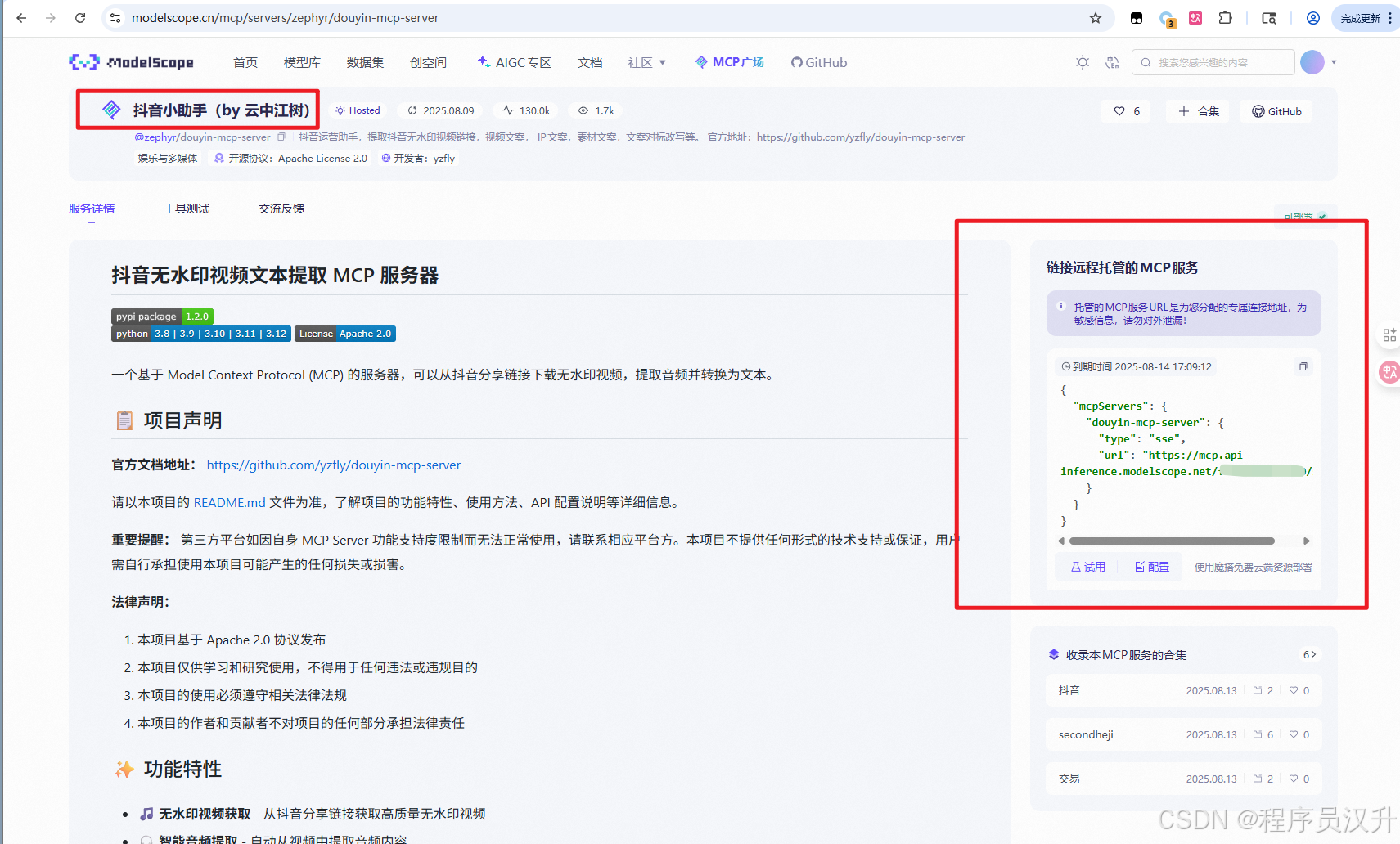The width and height of the screenshot is (1400, 844).
Task: Switch to the 交流反馈 tab
Action: (281, 209)
